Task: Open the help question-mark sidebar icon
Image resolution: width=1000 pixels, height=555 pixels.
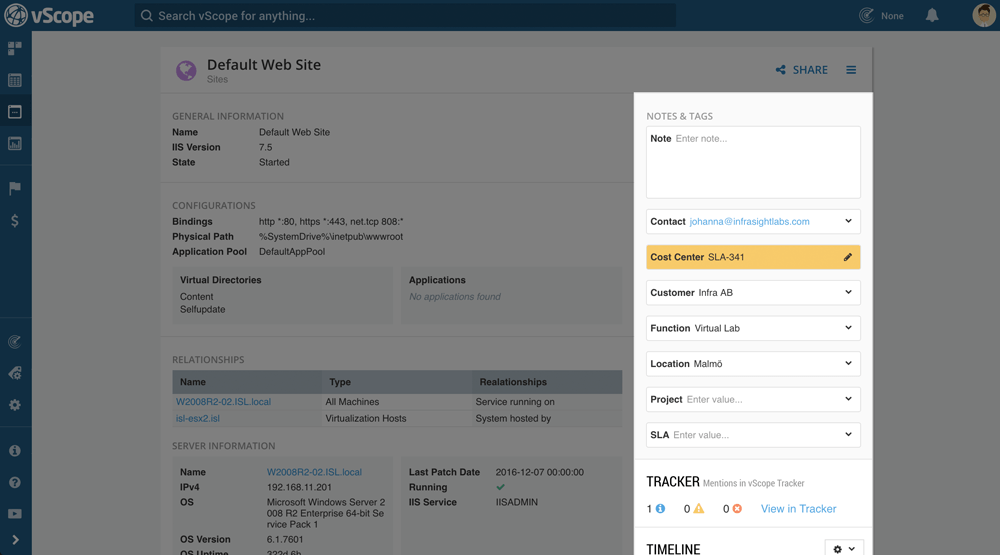Action: (x=15, y=483)
